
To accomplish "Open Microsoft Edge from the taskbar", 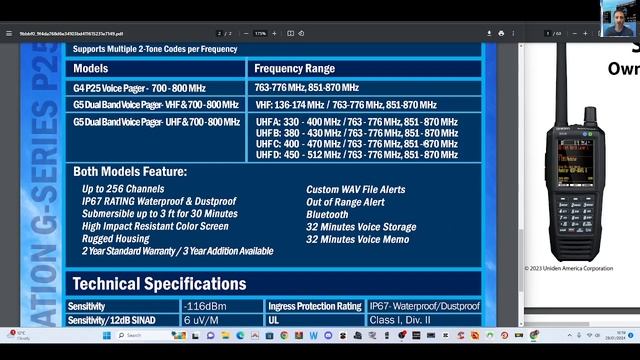I will point(240,336).
